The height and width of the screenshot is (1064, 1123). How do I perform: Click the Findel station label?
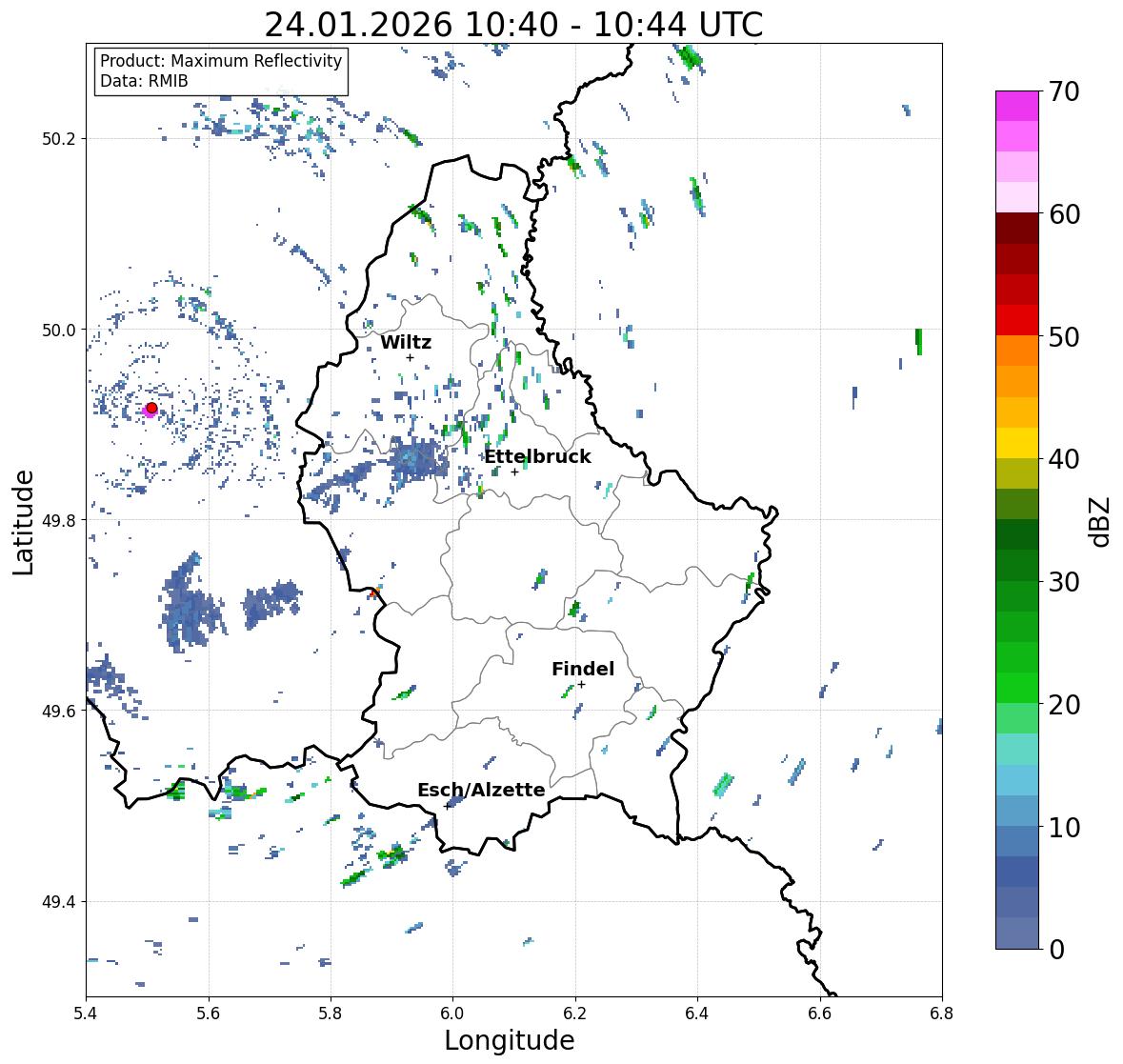coord(583,669)
